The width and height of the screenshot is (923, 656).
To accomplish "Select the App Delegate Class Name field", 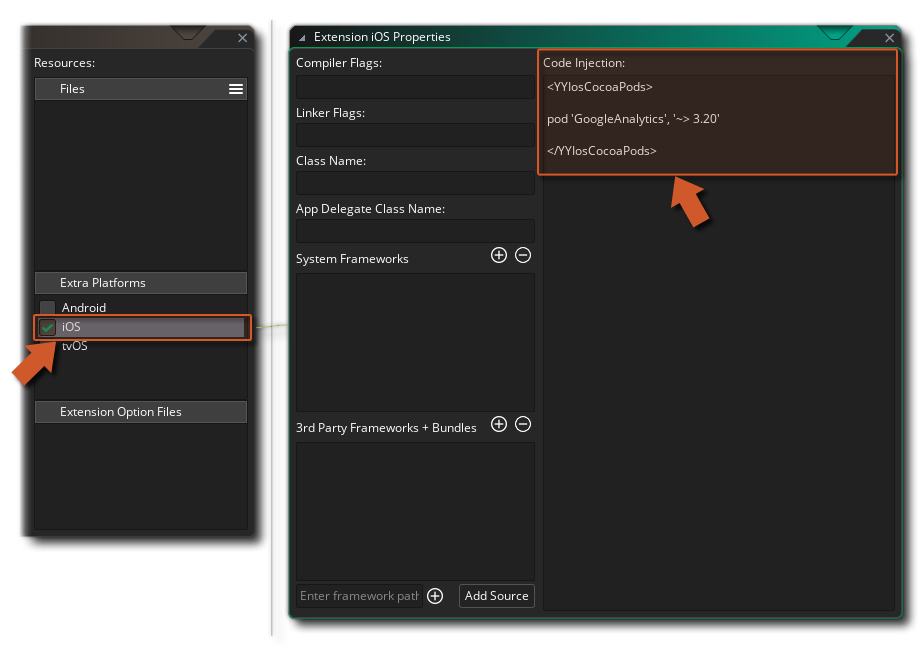I will (x=415, y=231).
